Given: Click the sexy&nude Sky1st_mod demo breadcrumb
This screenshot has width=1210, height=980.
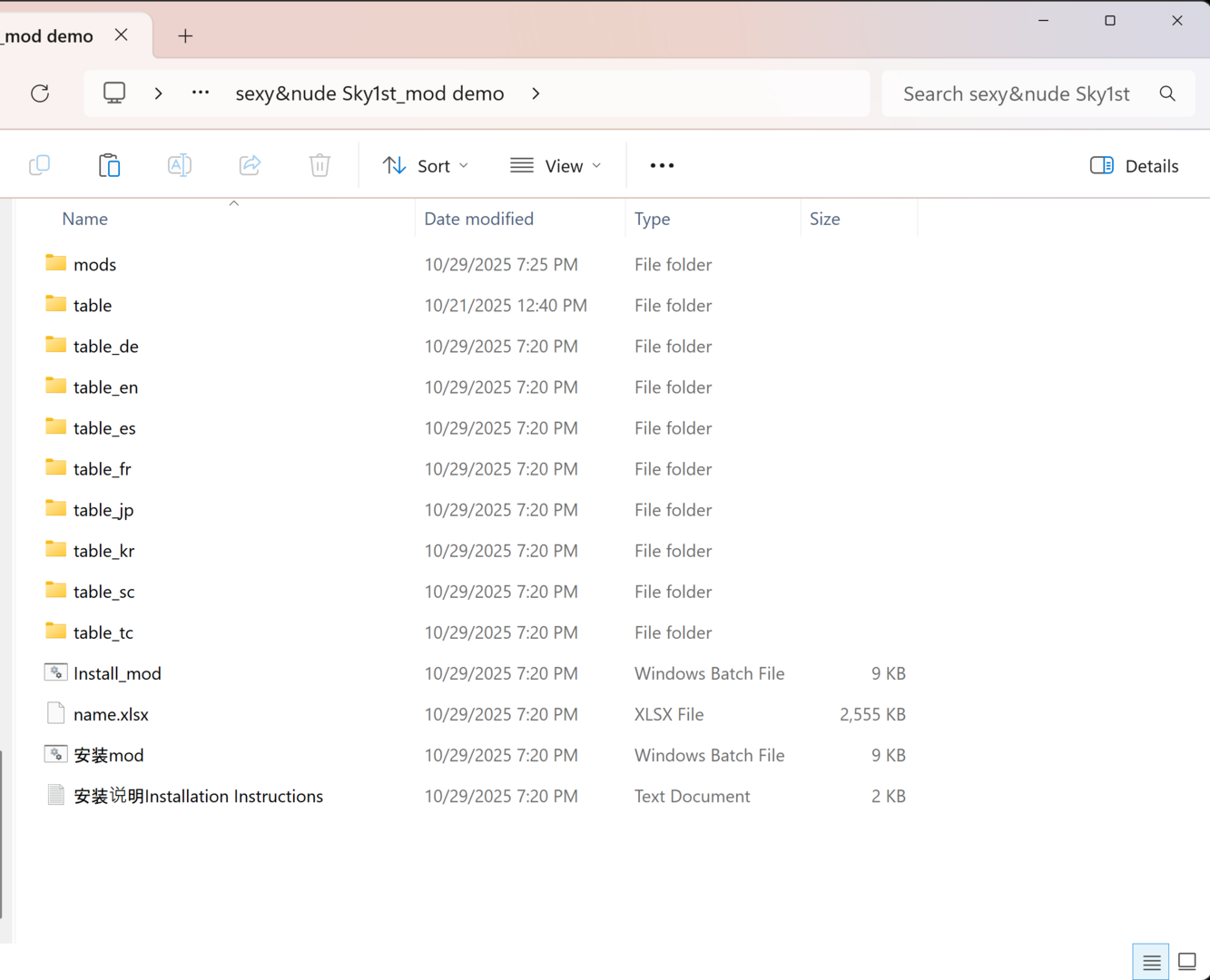Looking at the screenshot, I should click(x=369, y=93).
